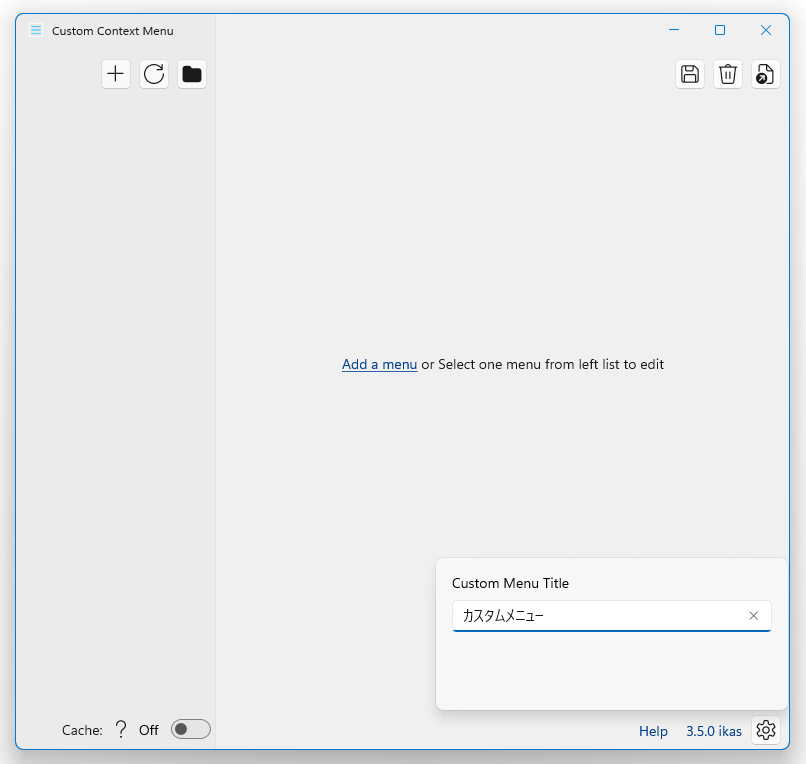Close the Custom Context Menu window
The image size is (806, 764).
[x=766, y=30]
